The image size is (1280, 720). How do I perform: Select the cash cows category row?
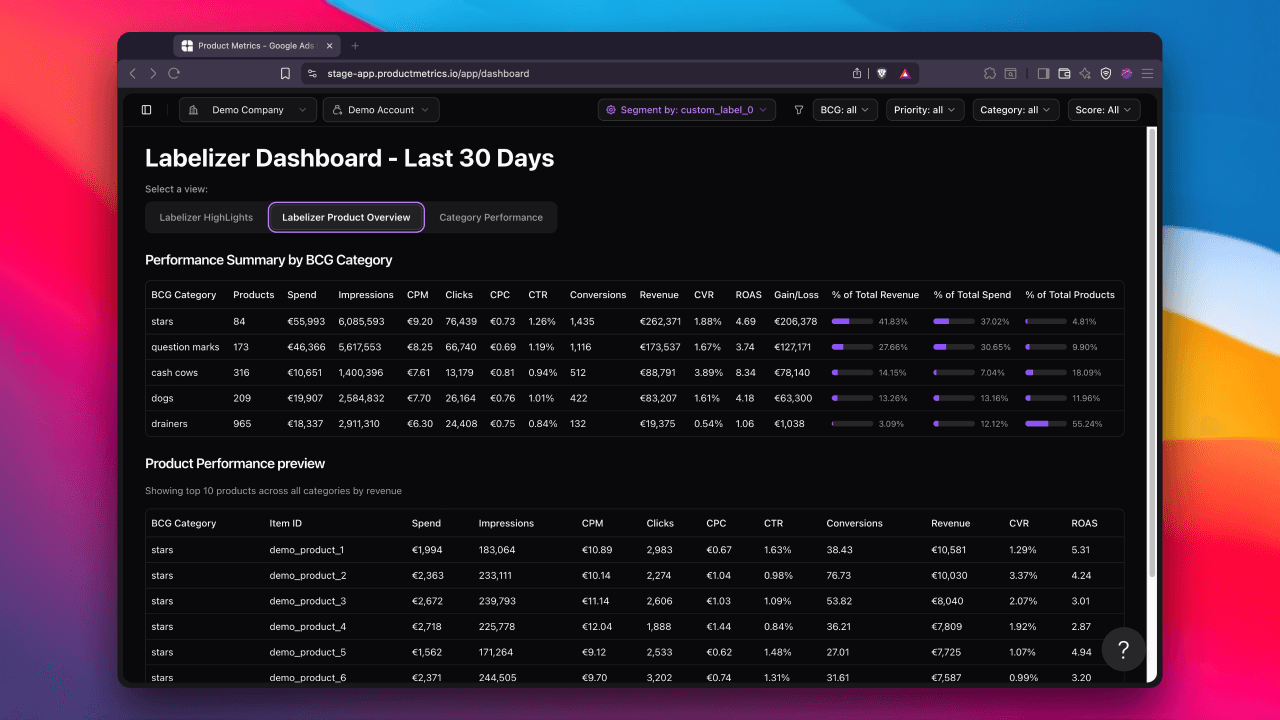[x=634, y=373]
